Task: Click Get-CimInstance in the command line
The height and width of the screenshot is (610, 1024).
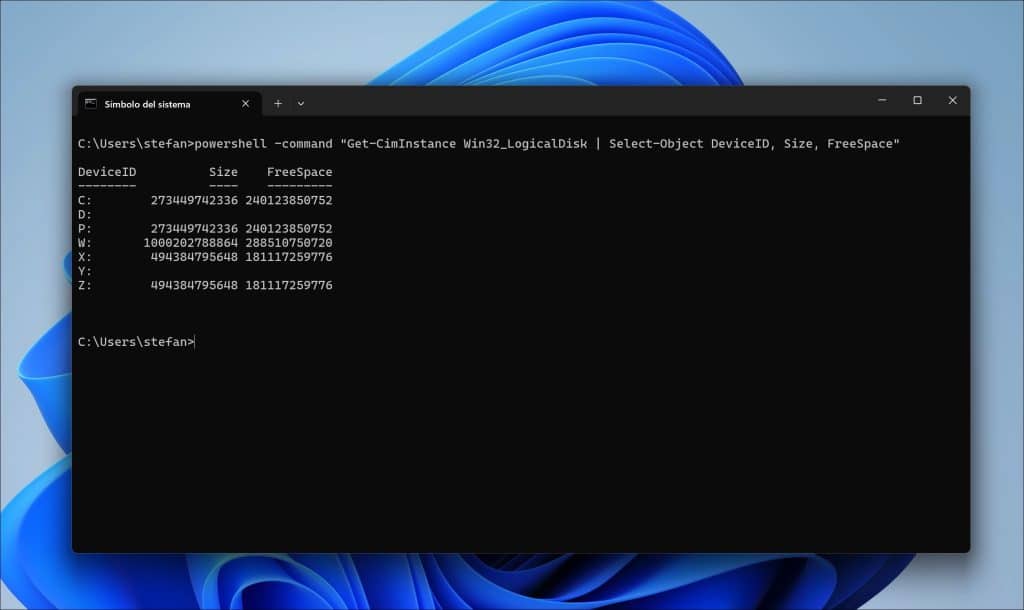Action: point(402,144)
